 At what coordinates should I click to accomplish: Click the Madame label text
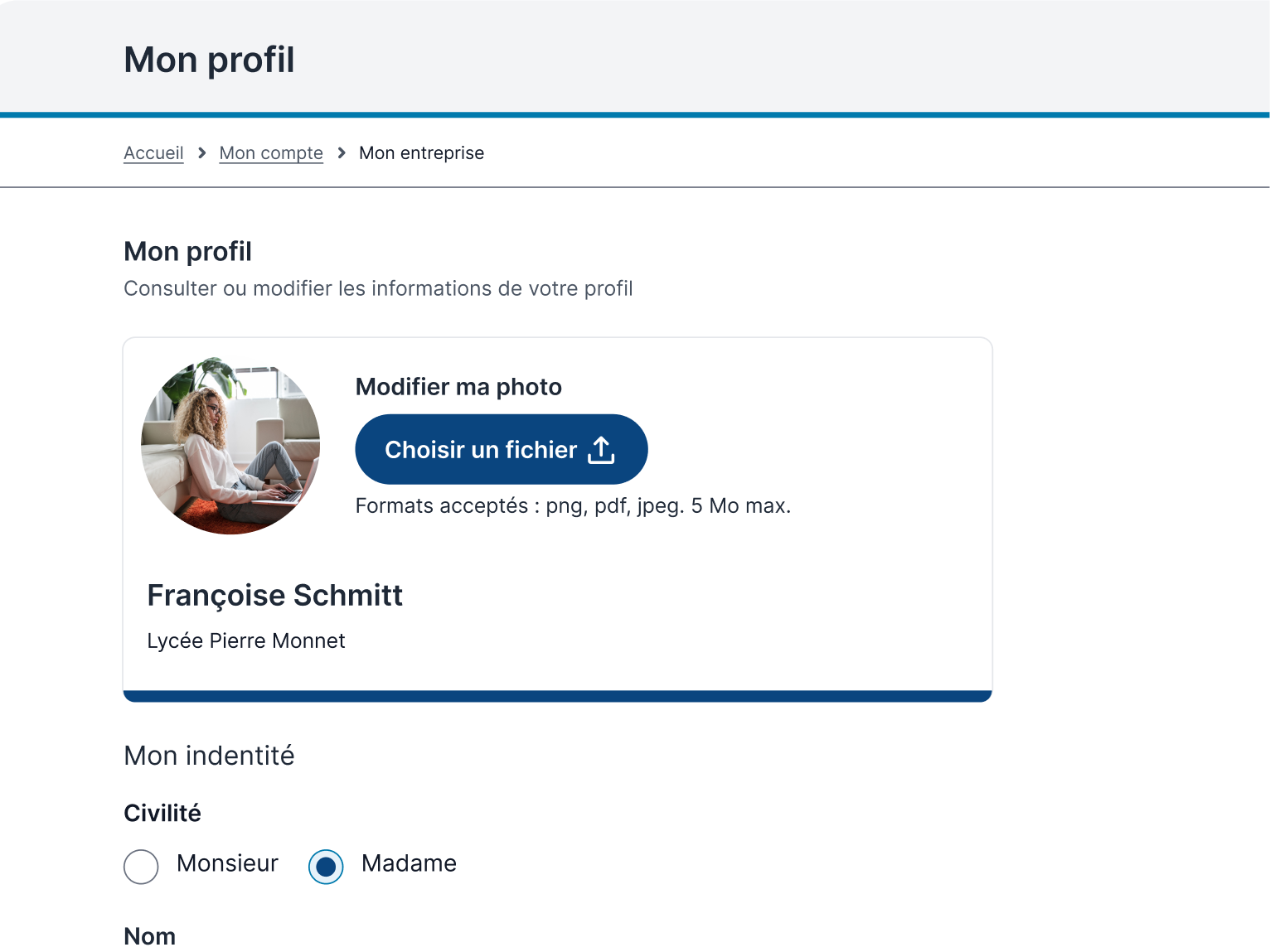(x=409, y=863)
